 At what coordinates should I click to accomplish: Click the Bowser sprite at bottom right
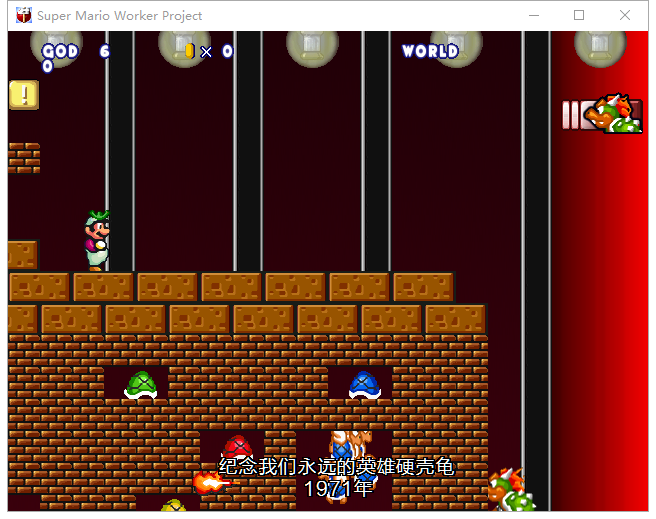[510, 490]
